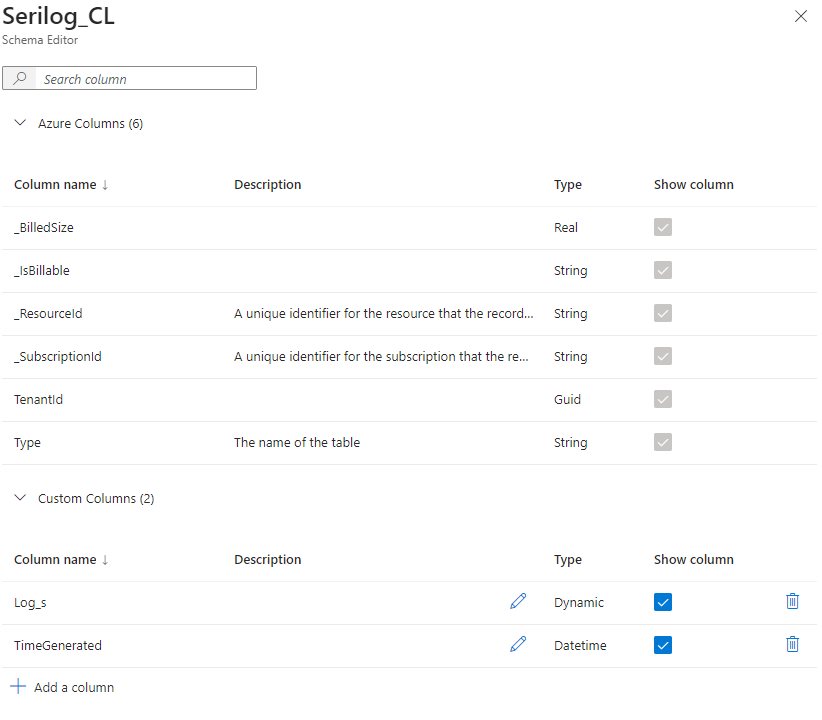This screenshot has width=822, height=720.
Task: Click the Custom section Show column header
Action: pos(694,560)
